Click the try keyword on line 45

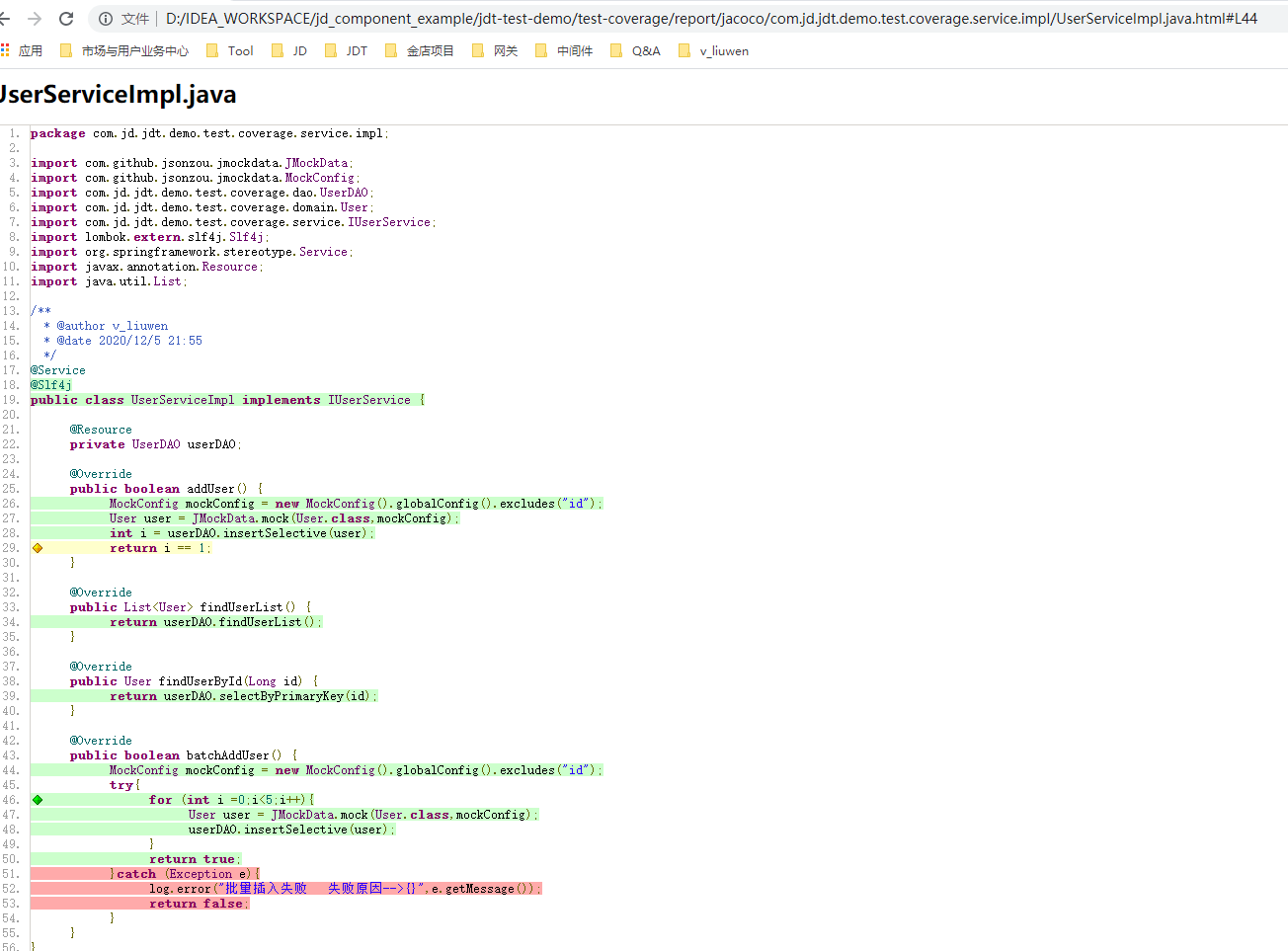[121, 785]
